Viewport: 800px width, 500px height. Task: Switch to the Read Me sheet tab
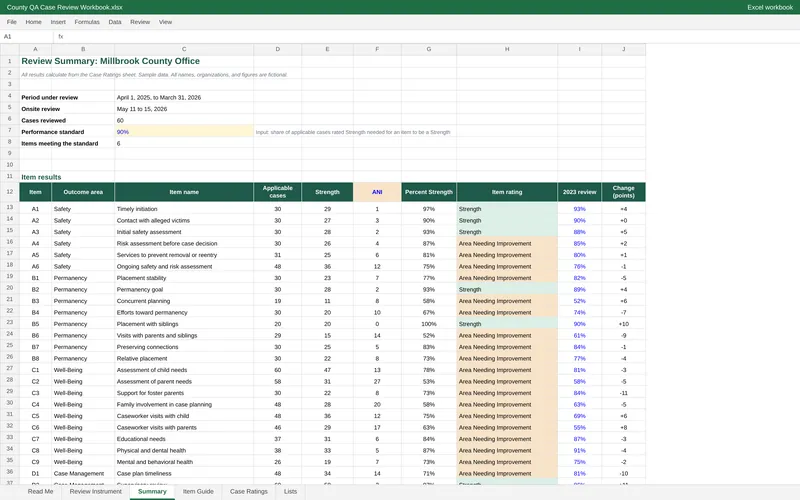pos(40,491)
